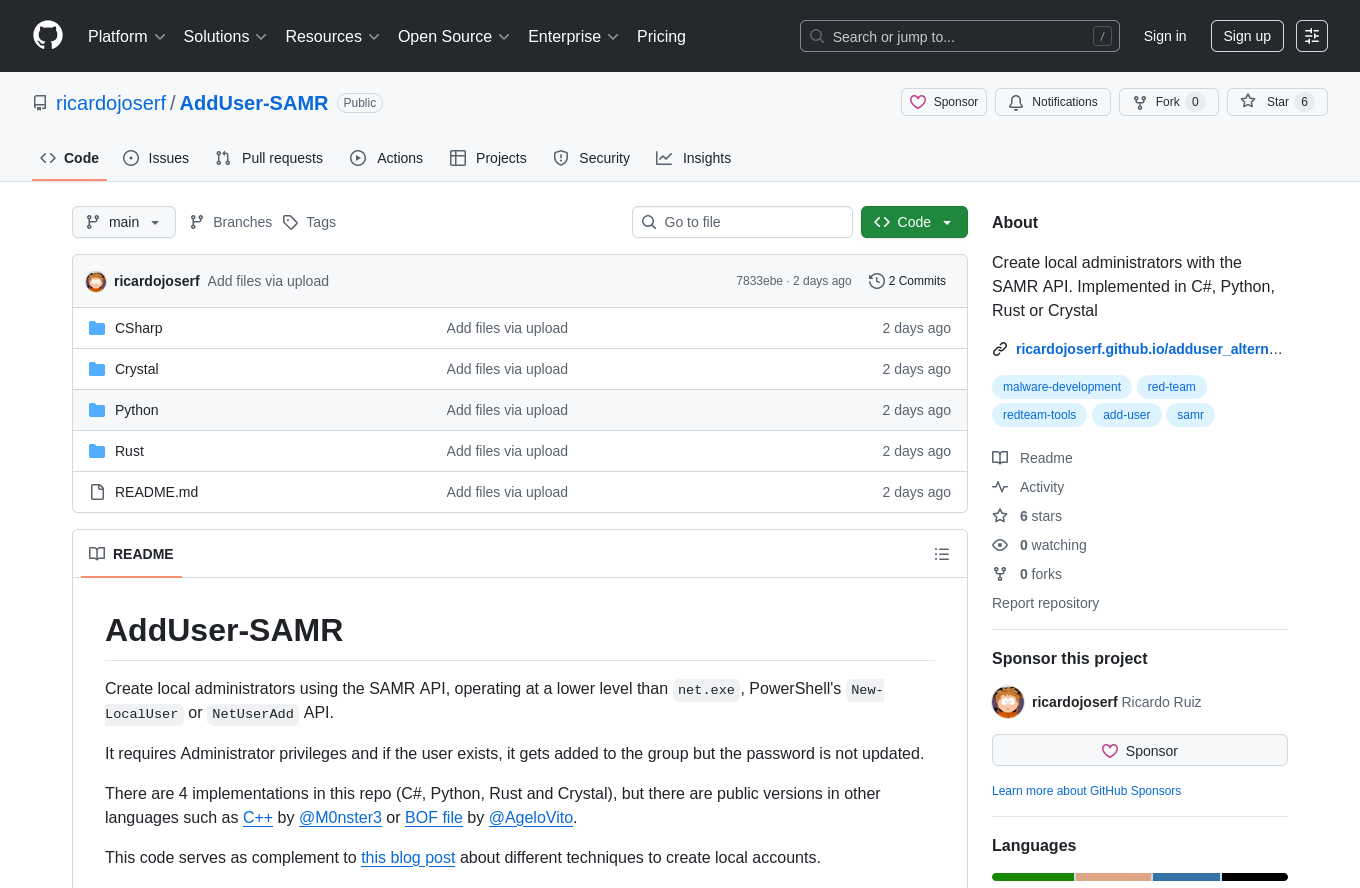The image size is (1360, 888).
Task: Switch to the Issues tab
Action: click(156, 158)
